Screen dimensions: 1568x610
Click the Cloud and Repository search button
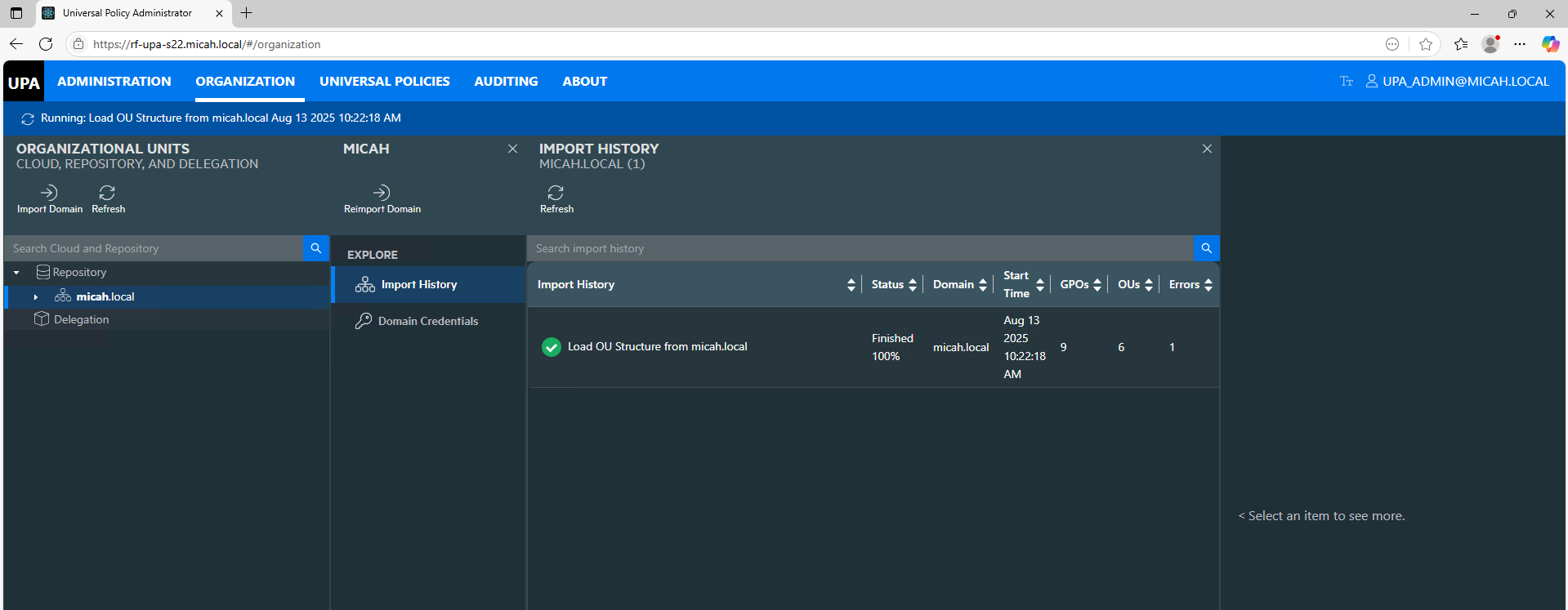click(x=316, y=248)
